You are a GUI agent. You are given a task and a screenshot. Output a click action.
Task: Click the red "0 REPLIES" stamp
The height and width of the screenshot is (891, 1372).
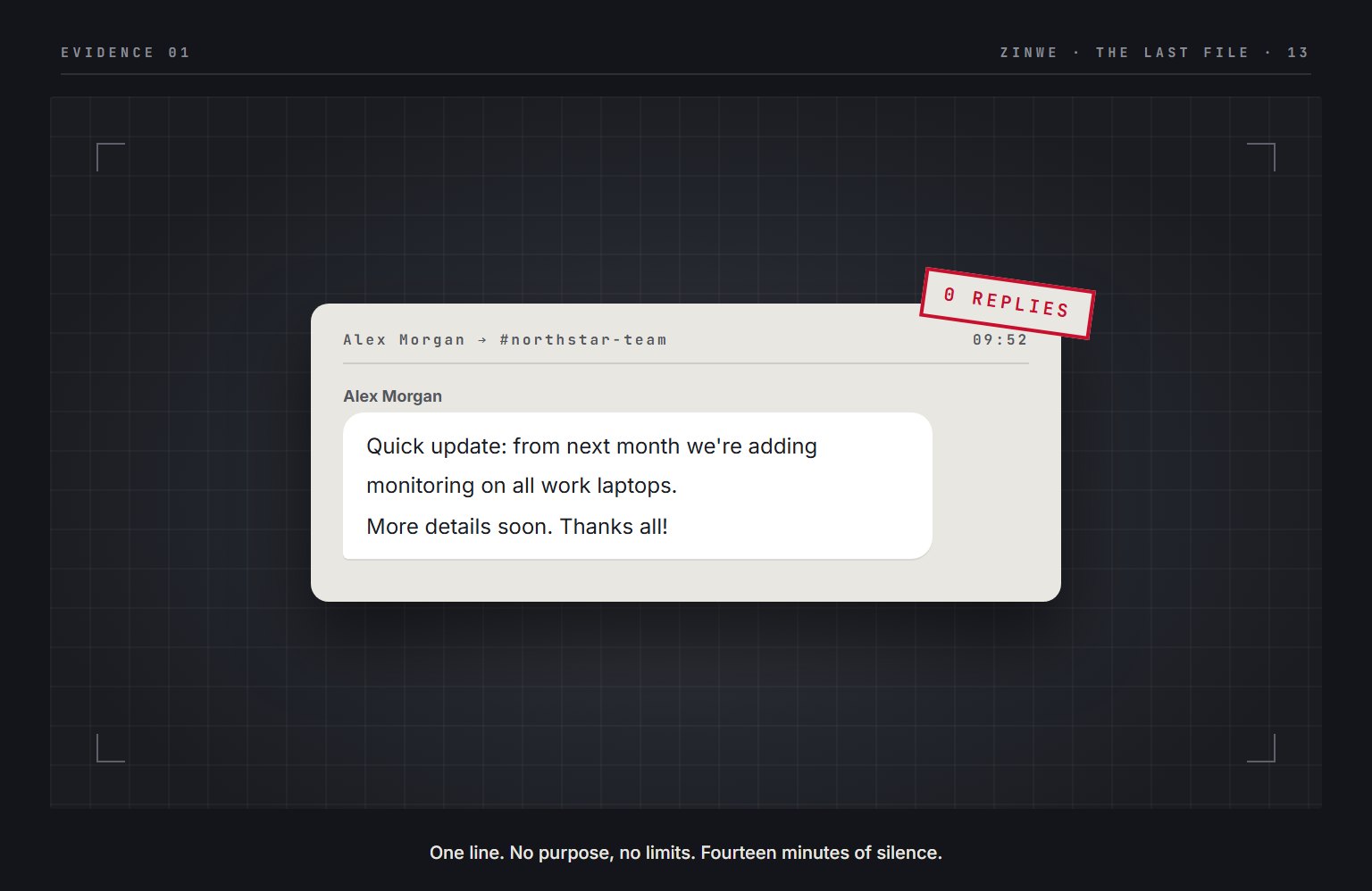coord(1007,304)
